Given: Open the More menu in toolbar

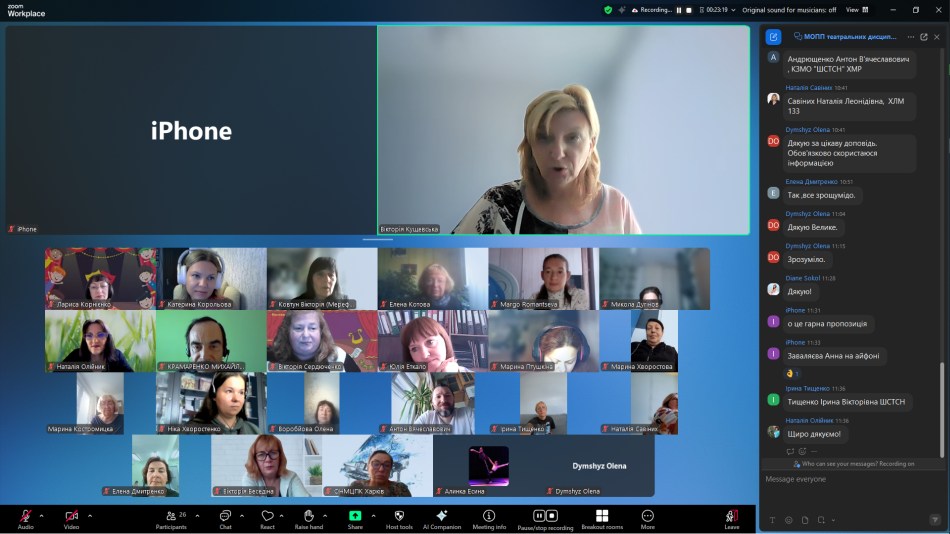Looking at the screenshot, I should [x=647, y=517].
